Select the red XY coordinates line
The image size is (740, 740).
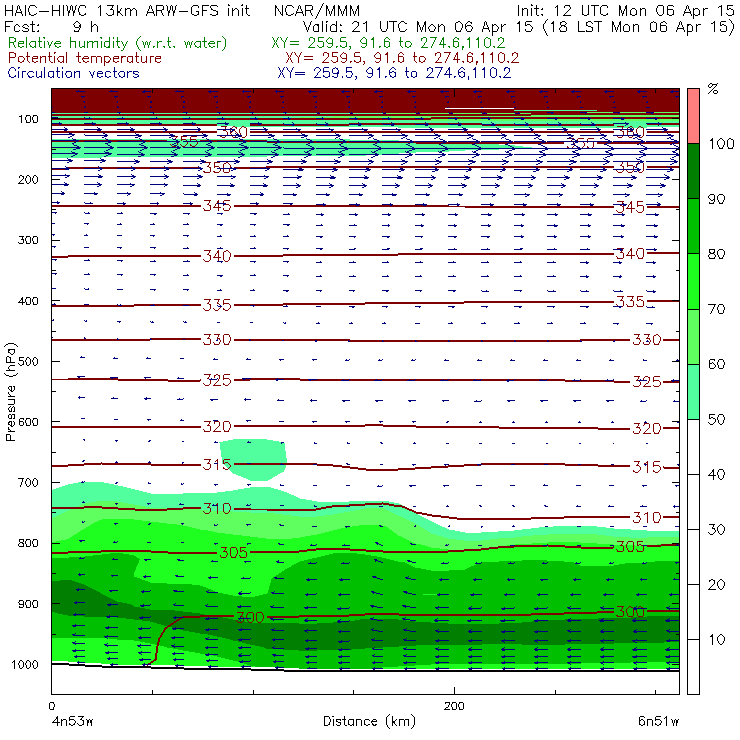402,58
